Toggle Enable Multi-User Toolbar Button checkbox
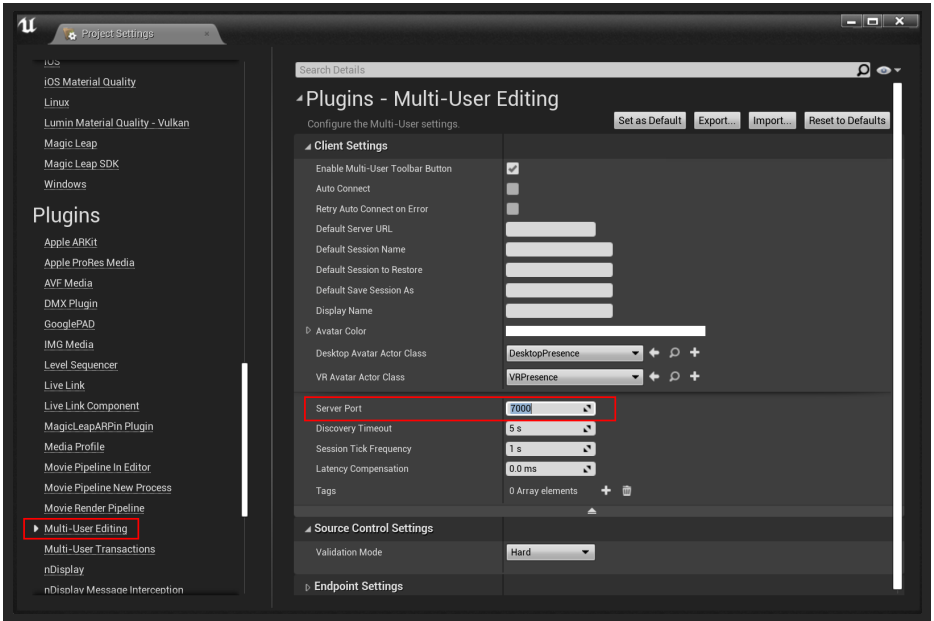This screenshot has width=934, height=621. pyautogui.click(x=513, y=168)
